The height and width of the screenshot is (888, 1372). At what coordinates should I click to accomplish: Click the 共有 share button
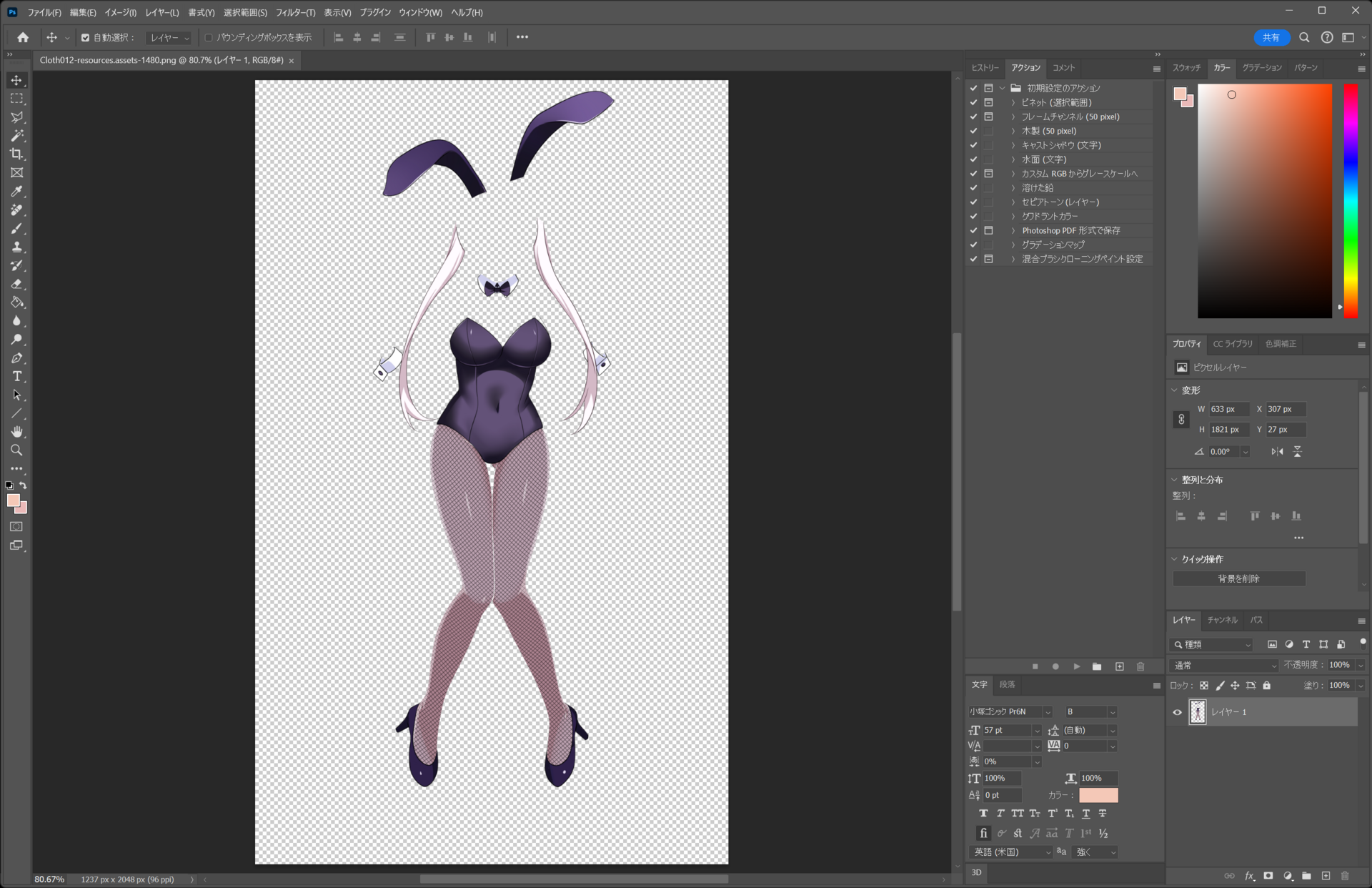tap(1271, 37)
